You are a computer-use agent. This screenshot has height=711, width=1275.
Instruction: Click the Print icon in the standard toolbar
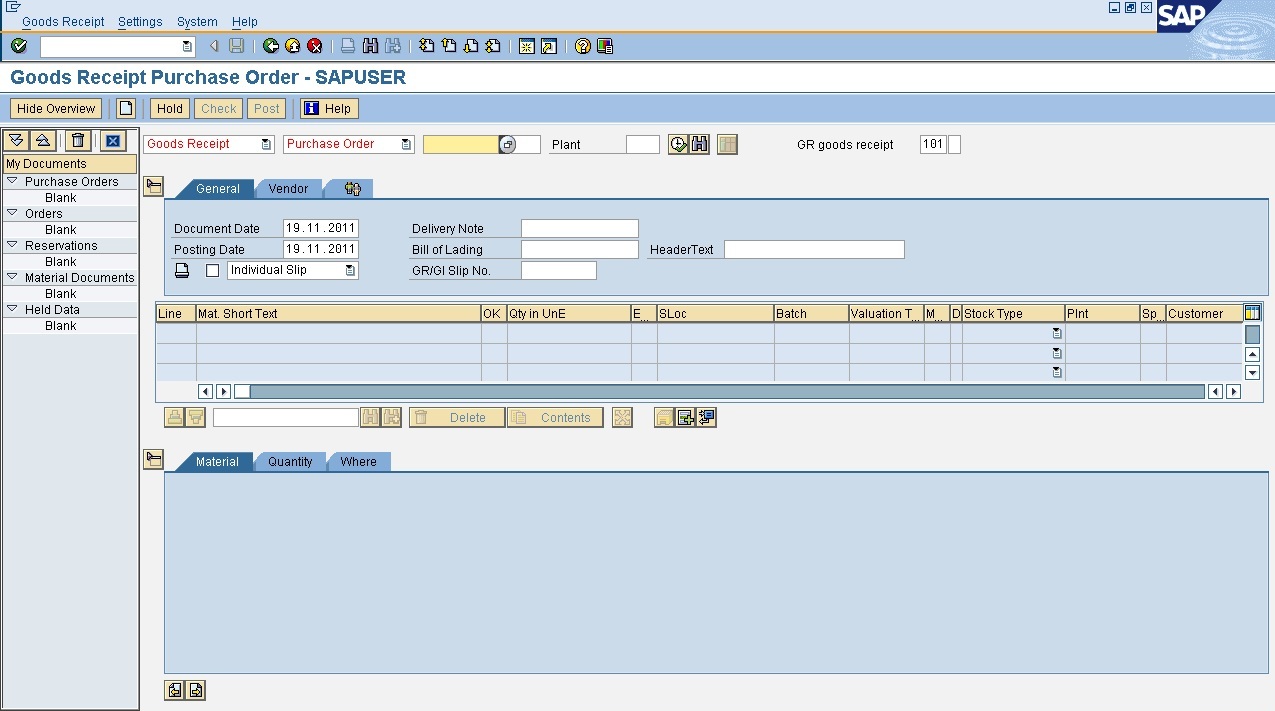click(348, 46)
